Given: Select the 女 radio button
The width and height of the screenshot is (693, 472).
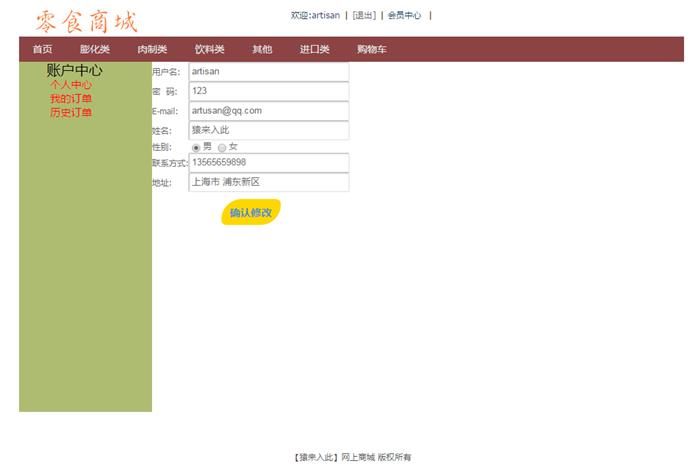Looking at the screenshot, I should pyautogui.click(x=222, y=148).
